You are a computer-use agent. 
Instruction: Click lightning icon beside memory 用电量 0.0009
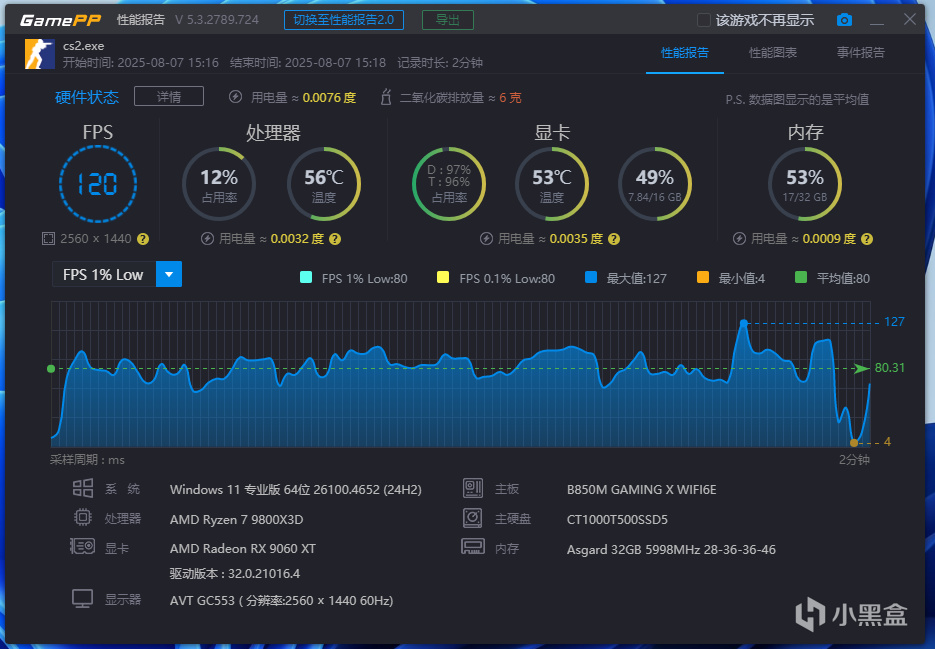(x=739, y=239)
